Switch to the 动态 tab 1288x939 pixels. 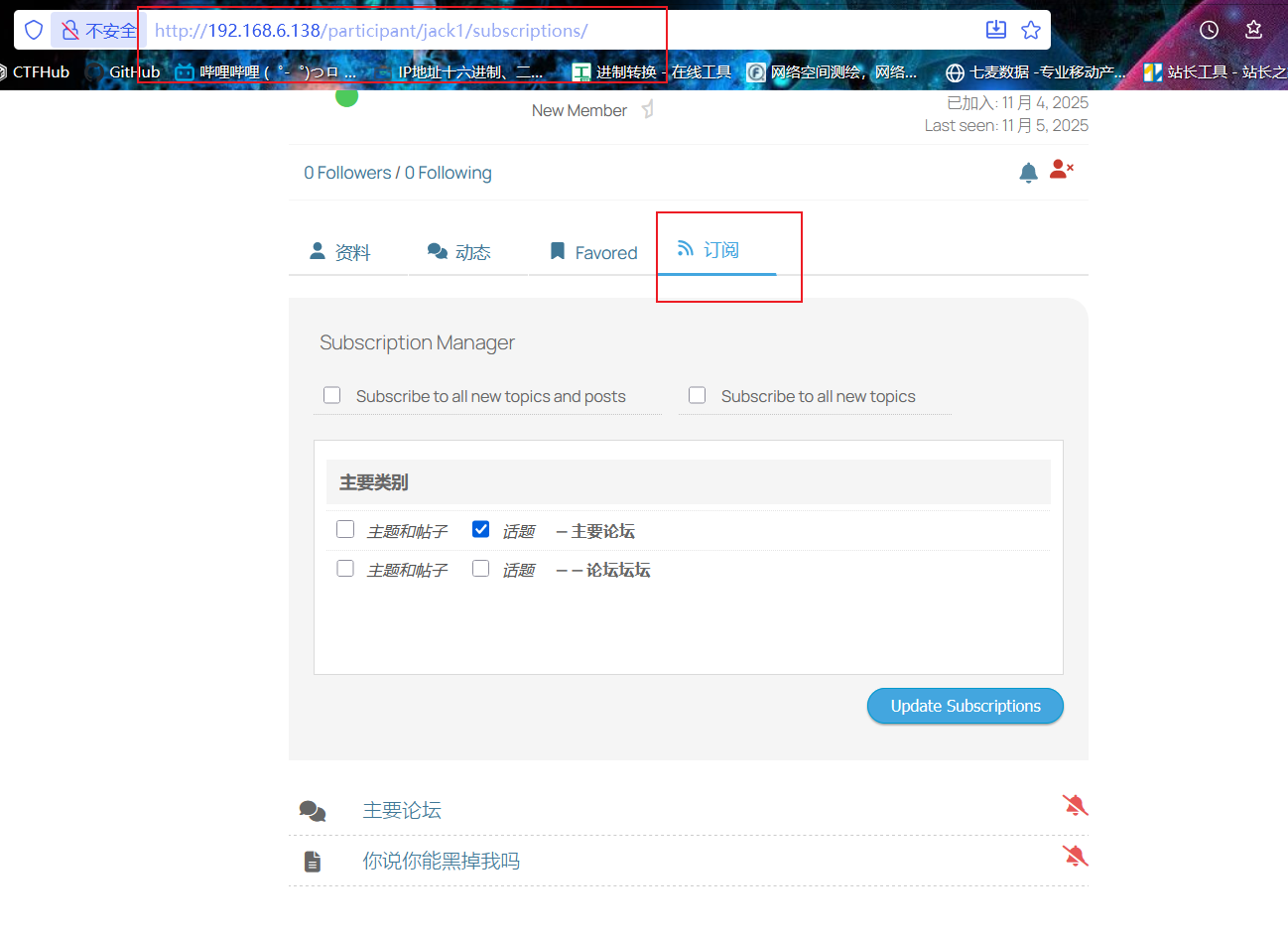[x=459, y=251]
